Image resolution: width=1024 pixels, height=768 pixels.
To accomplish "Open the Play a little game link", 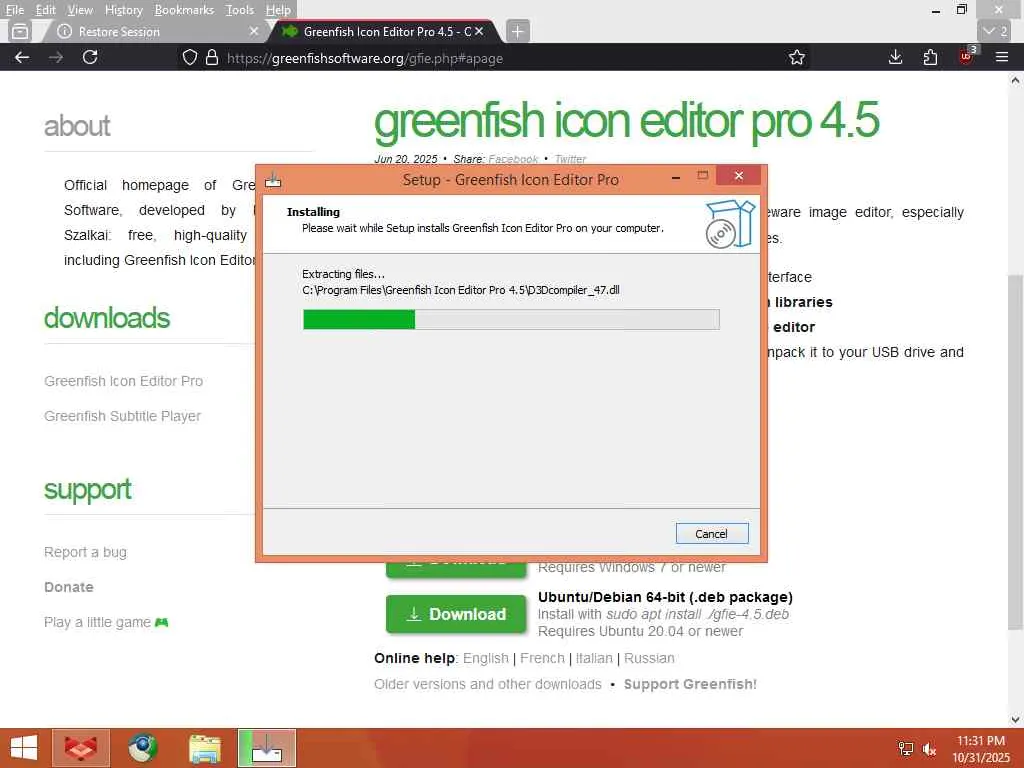I will tap(106, 622).
